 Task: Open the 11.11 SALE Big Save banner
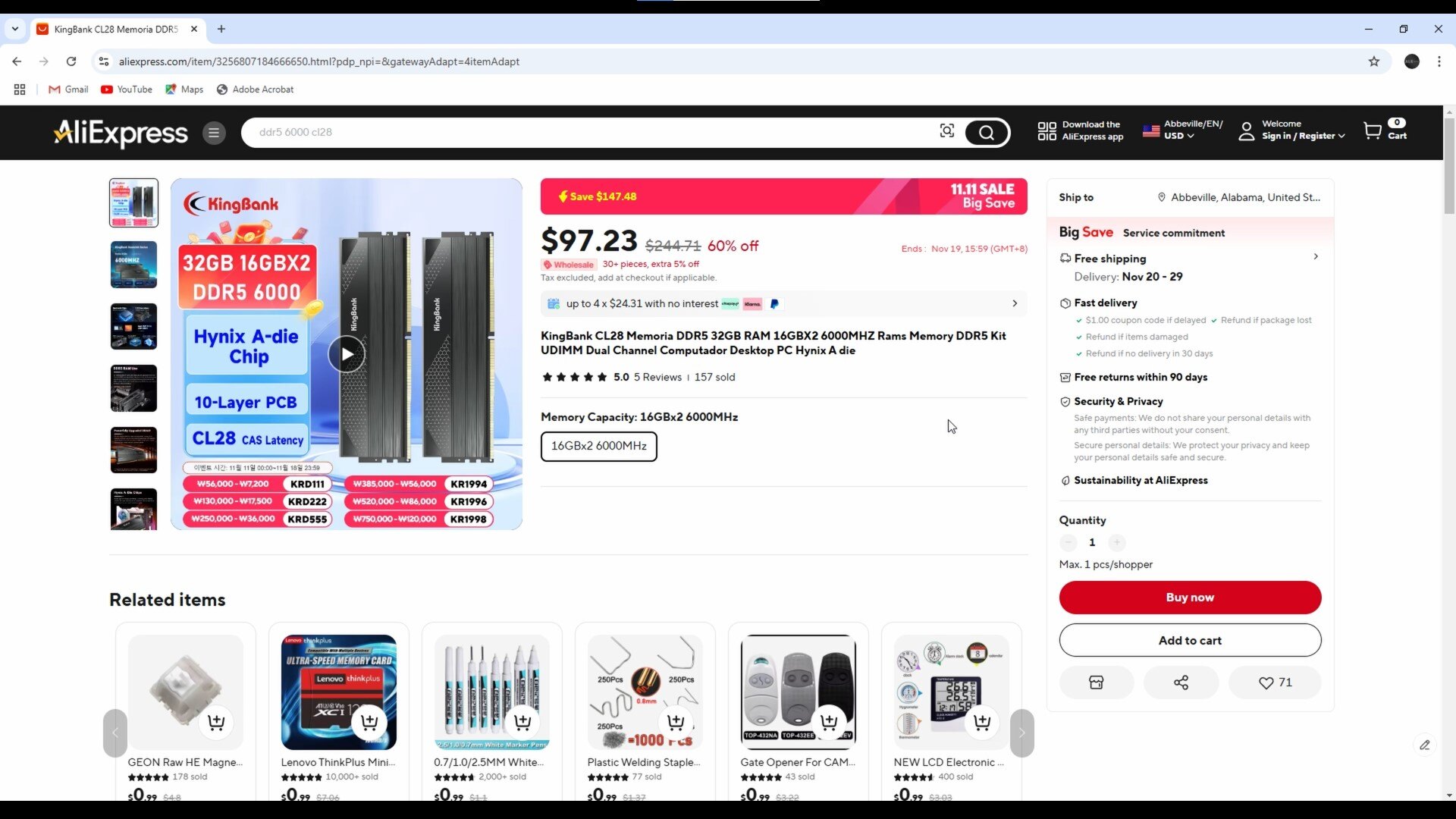pyautogui.click(x=783, y=196)
